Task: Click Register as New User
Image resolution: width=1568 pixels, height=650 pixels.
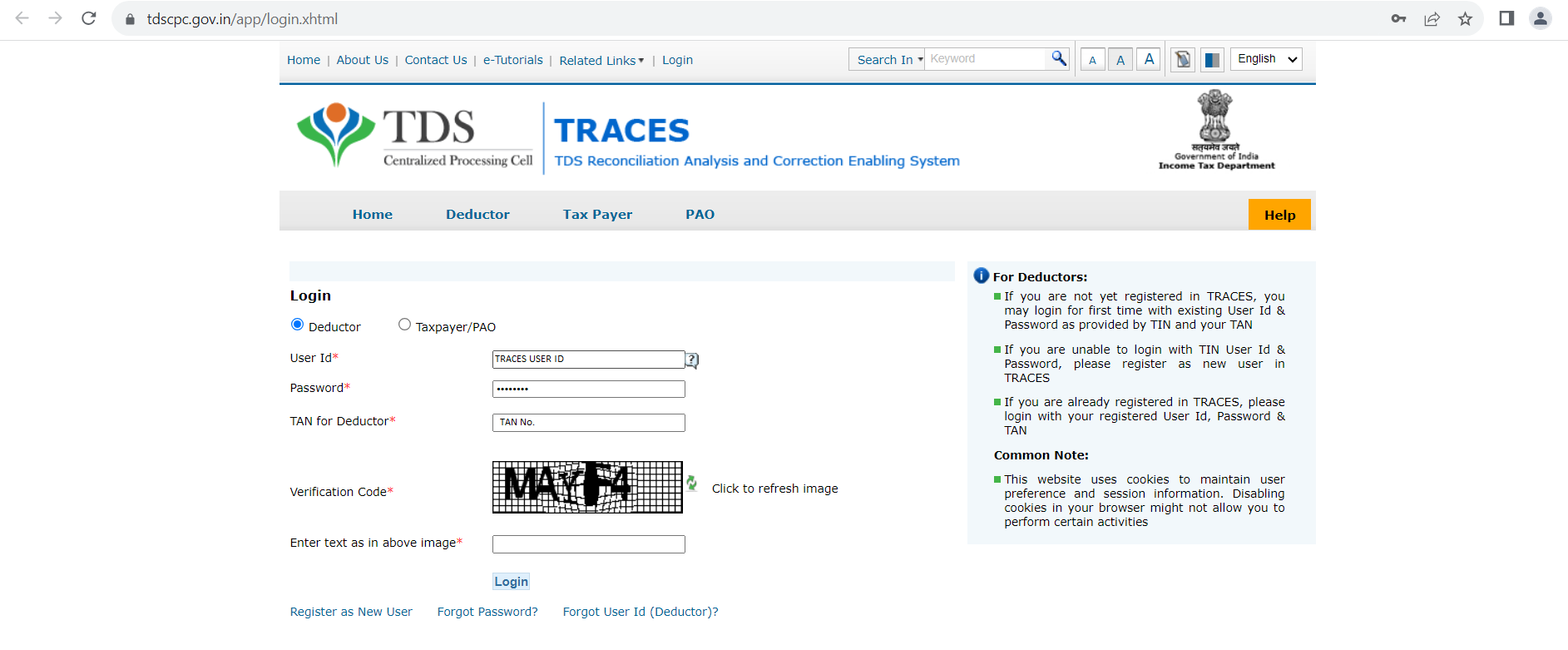Action: (351, 612)
